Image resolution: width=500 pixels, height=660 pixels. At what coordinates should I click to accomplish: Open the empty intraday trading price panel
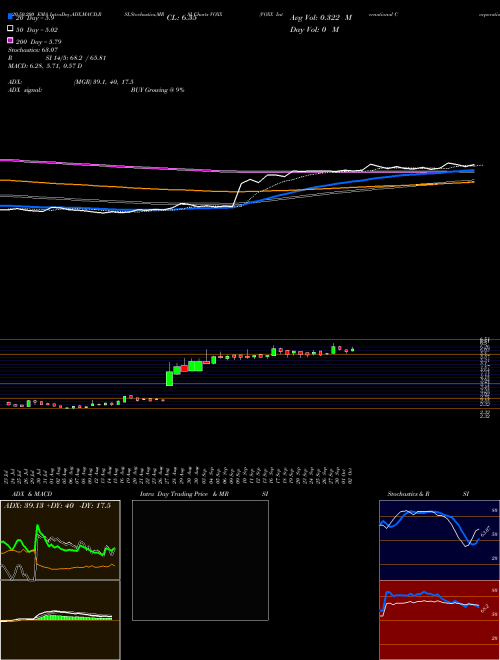tap(200, 560)
